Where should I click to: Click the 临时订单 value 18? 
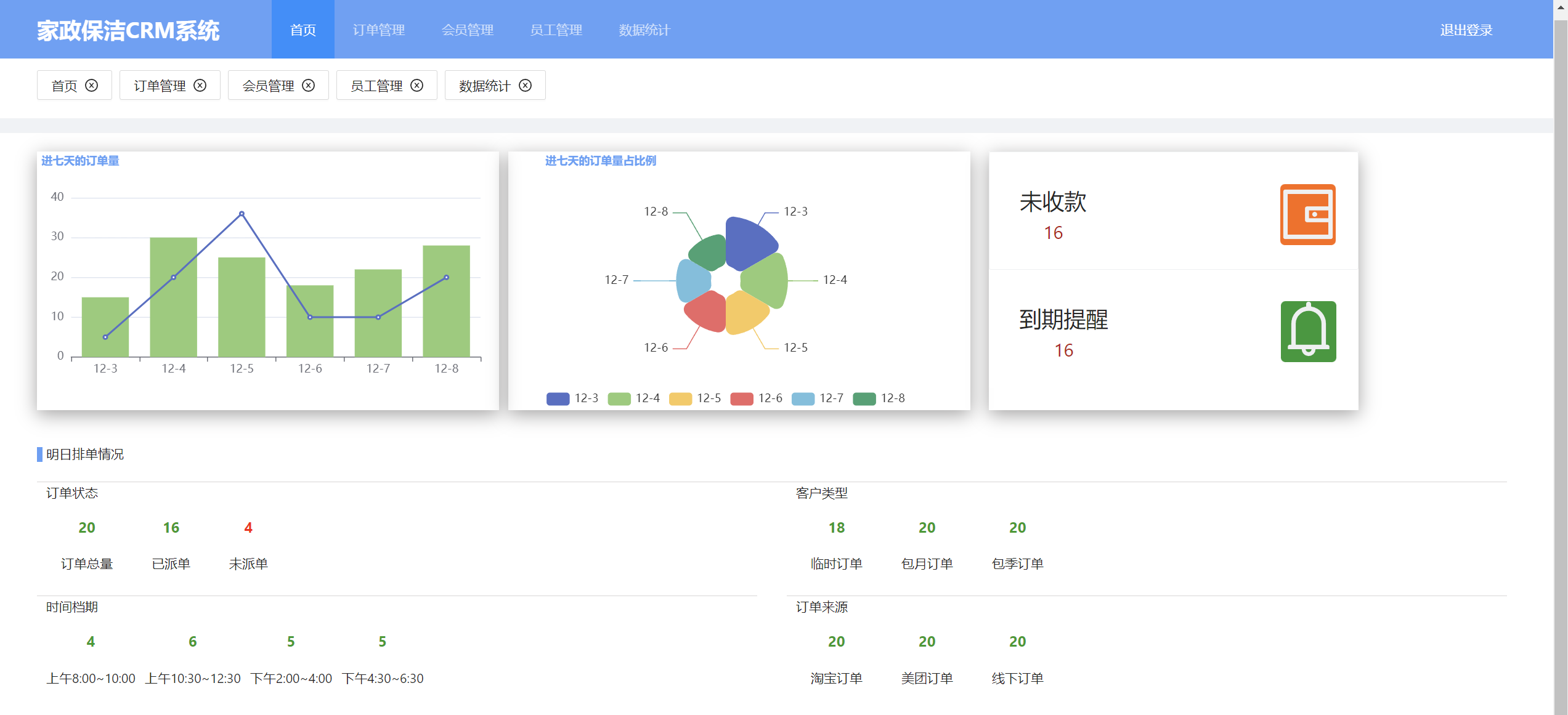click(837, 528)
